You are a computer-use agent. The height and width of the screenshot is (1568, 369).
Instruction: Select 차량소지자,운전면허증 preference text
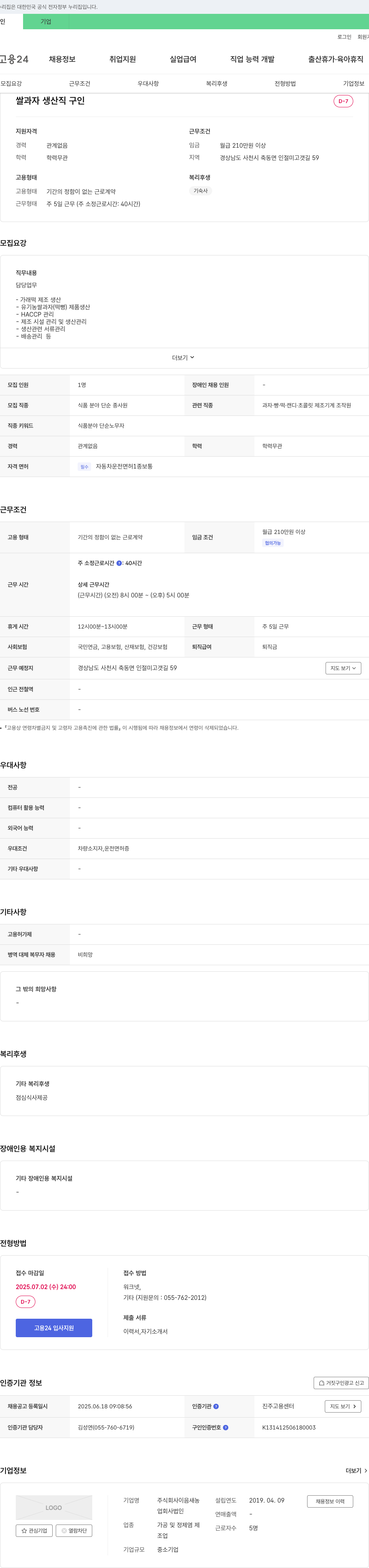coord(103,849)
